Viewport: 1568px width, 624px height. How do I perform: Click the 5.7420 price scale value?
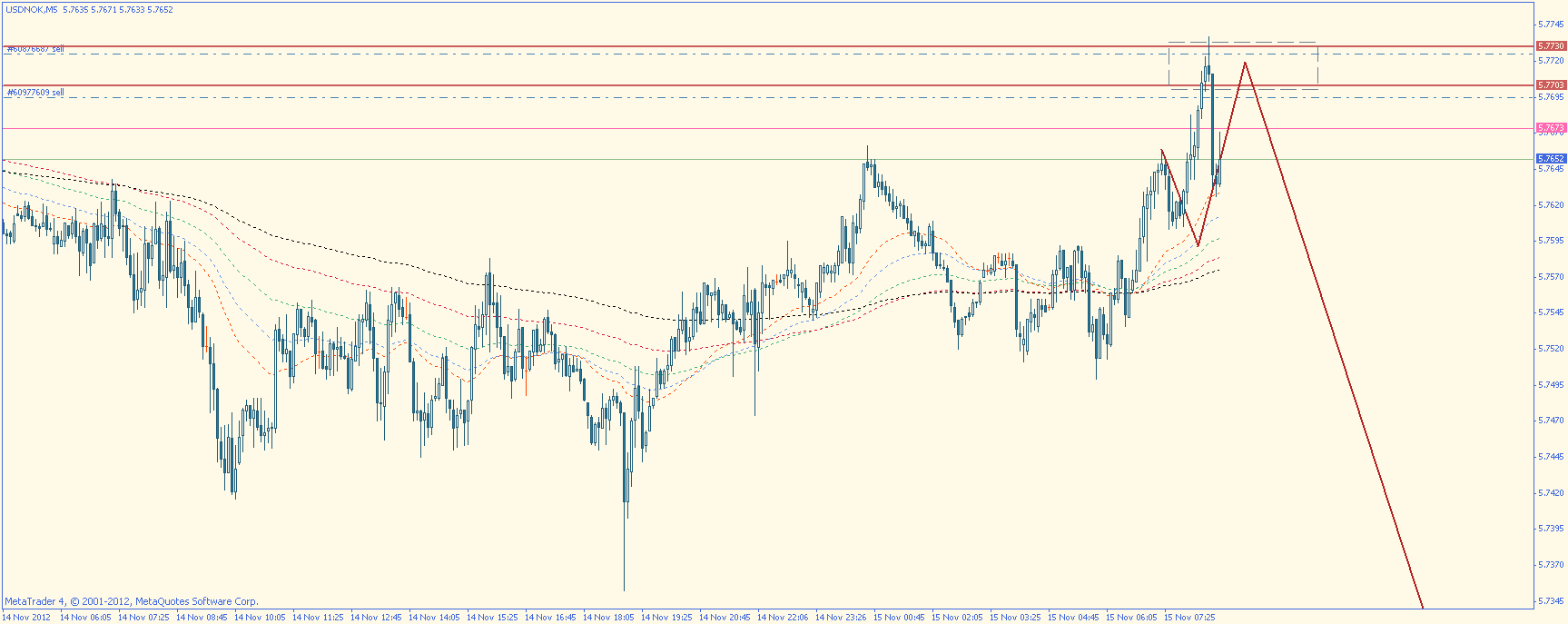point(1551,492)
